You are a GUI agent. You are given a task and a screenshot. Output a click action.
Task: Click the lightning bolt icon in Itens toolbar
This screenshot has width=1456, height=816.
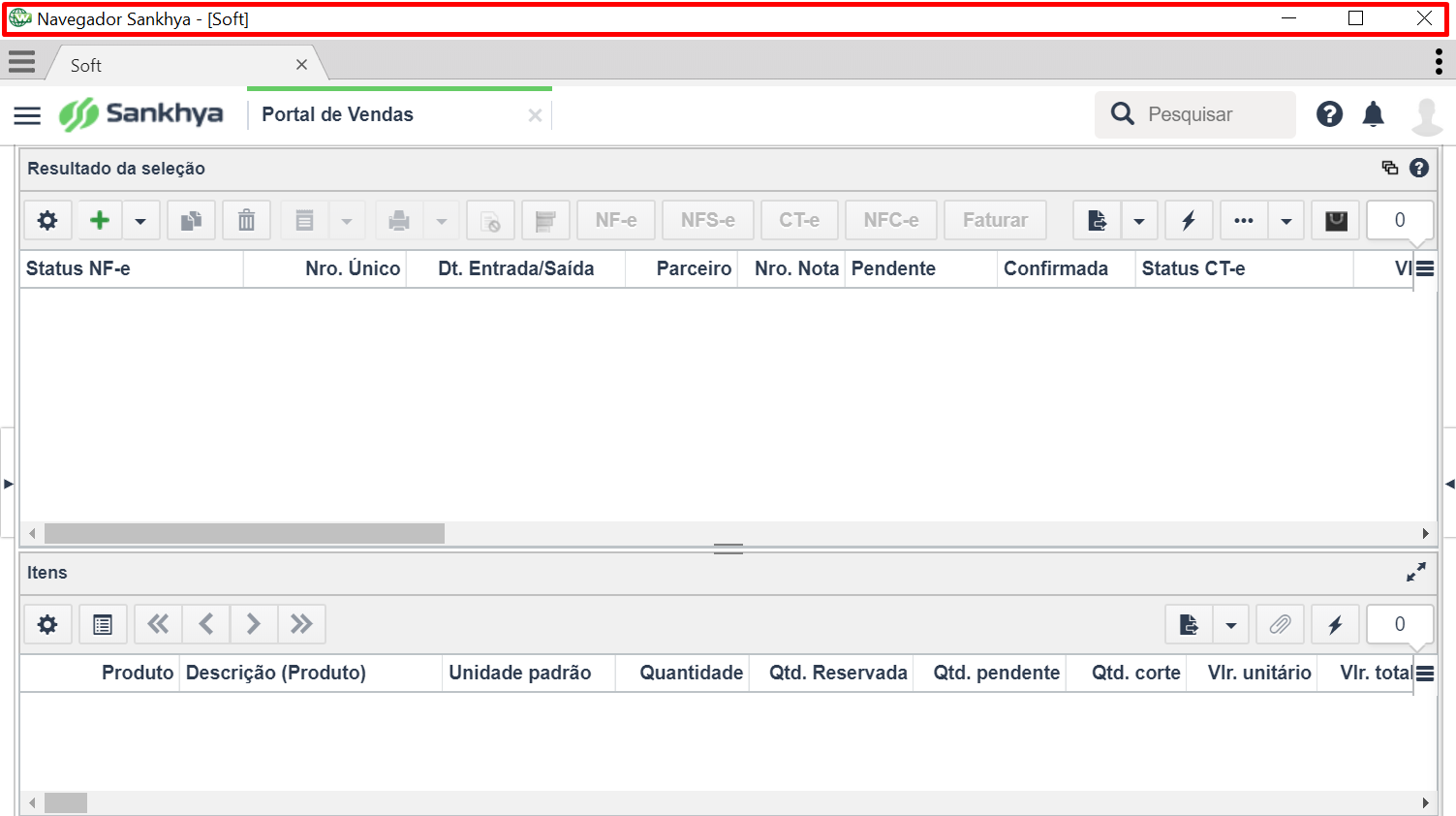click(x=1335, y=624)
